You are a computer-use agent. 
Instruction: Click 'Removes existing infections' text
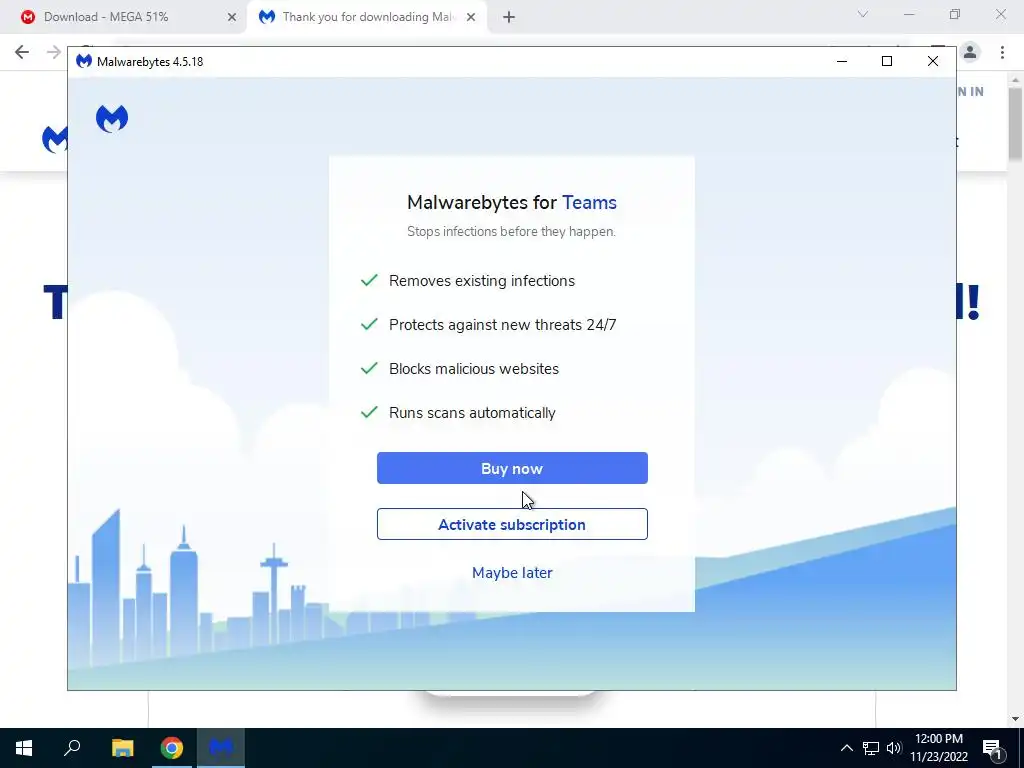coord(482,281)
